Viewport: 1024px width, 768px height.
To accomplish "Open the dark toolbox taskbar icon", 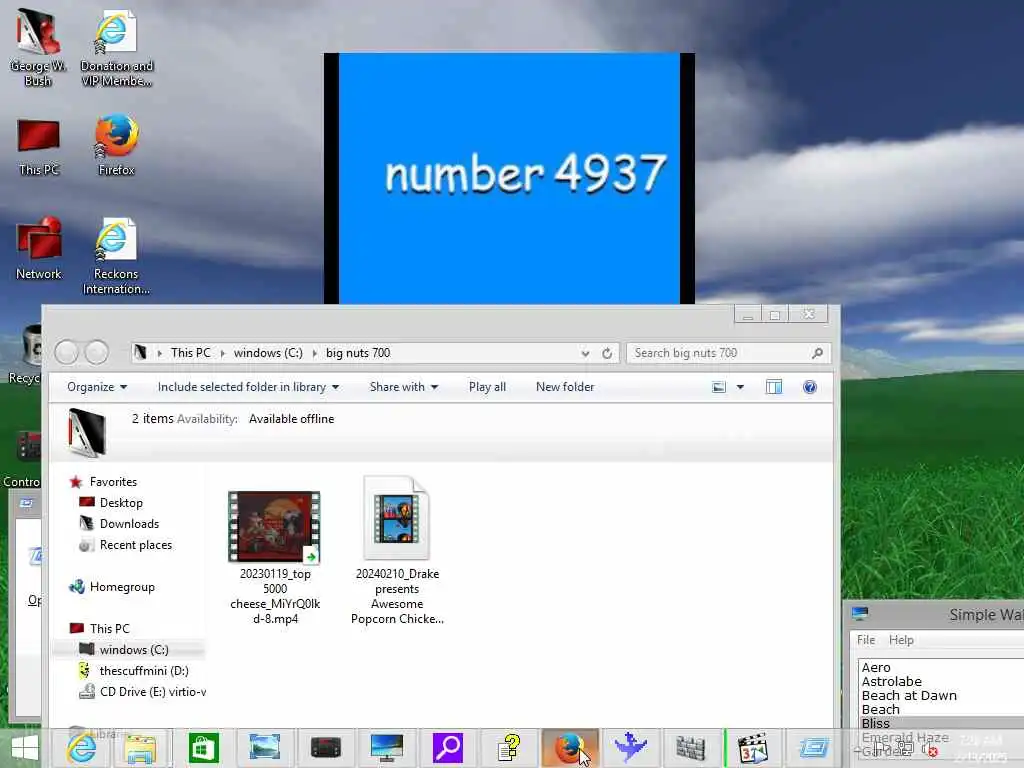I will (x=325, y=748).
